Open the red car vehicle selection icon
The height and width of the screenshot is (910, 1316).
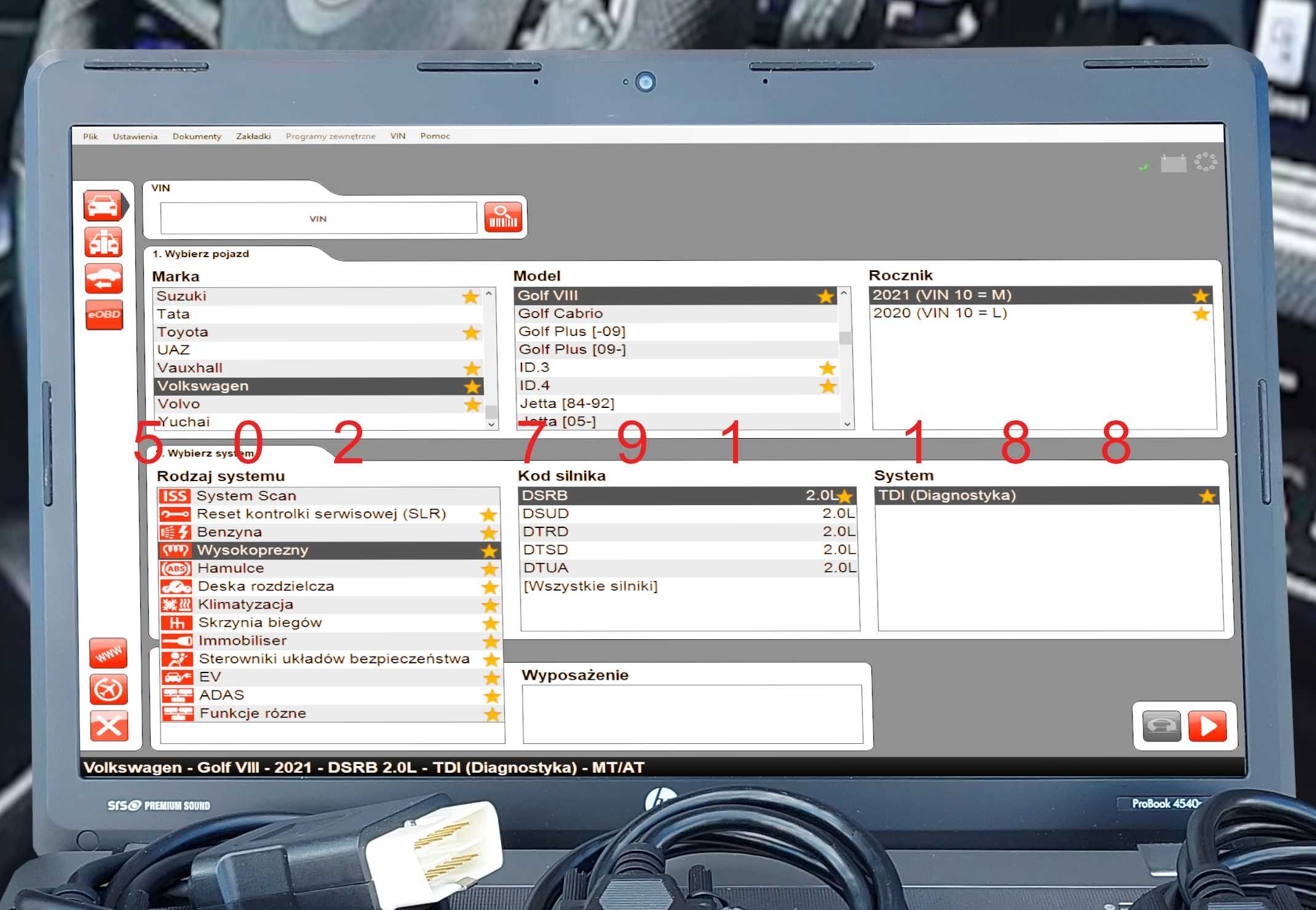[x=103, y=206]
